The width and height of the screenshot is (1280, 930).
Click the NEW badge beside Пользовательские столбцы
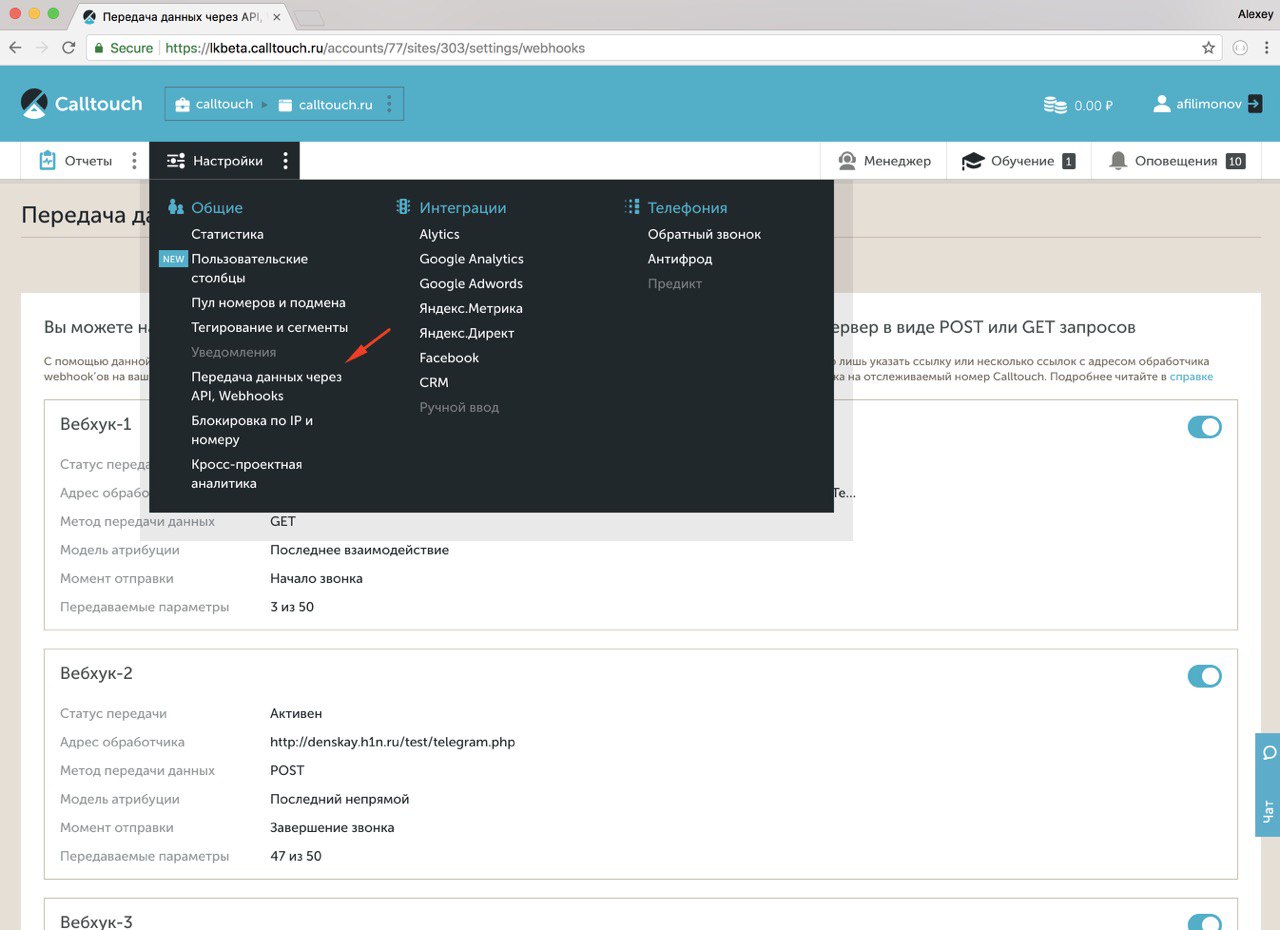174,259
